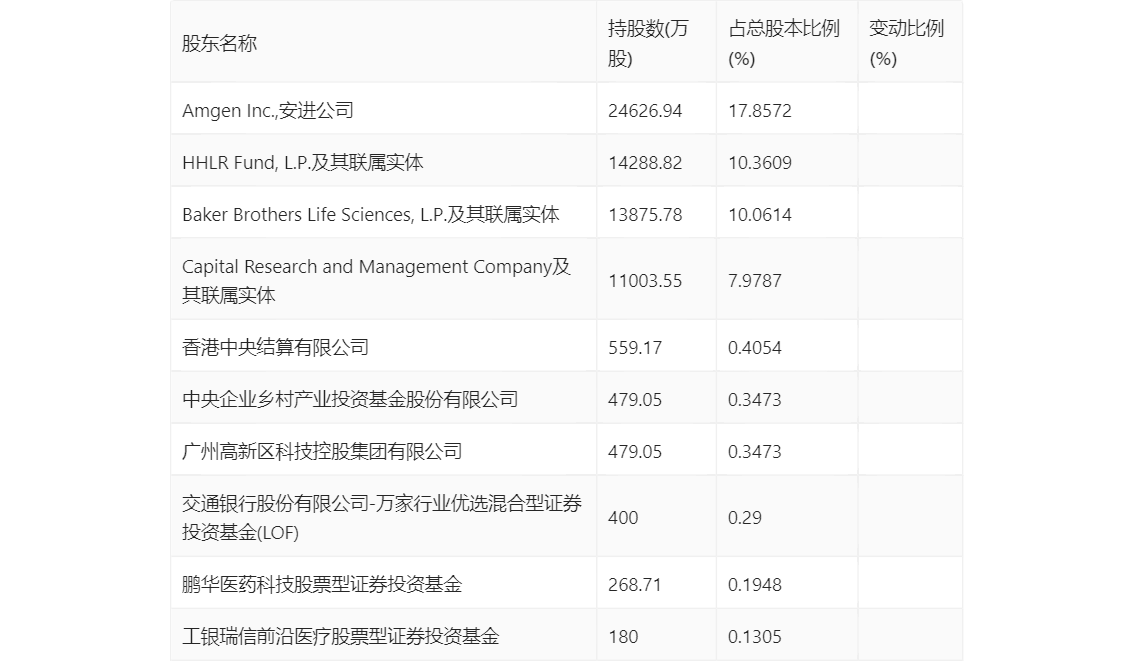The height and width of the screenshot is (661, 1134).
Task: Select the value 14288.82
Action: (645, 163)
